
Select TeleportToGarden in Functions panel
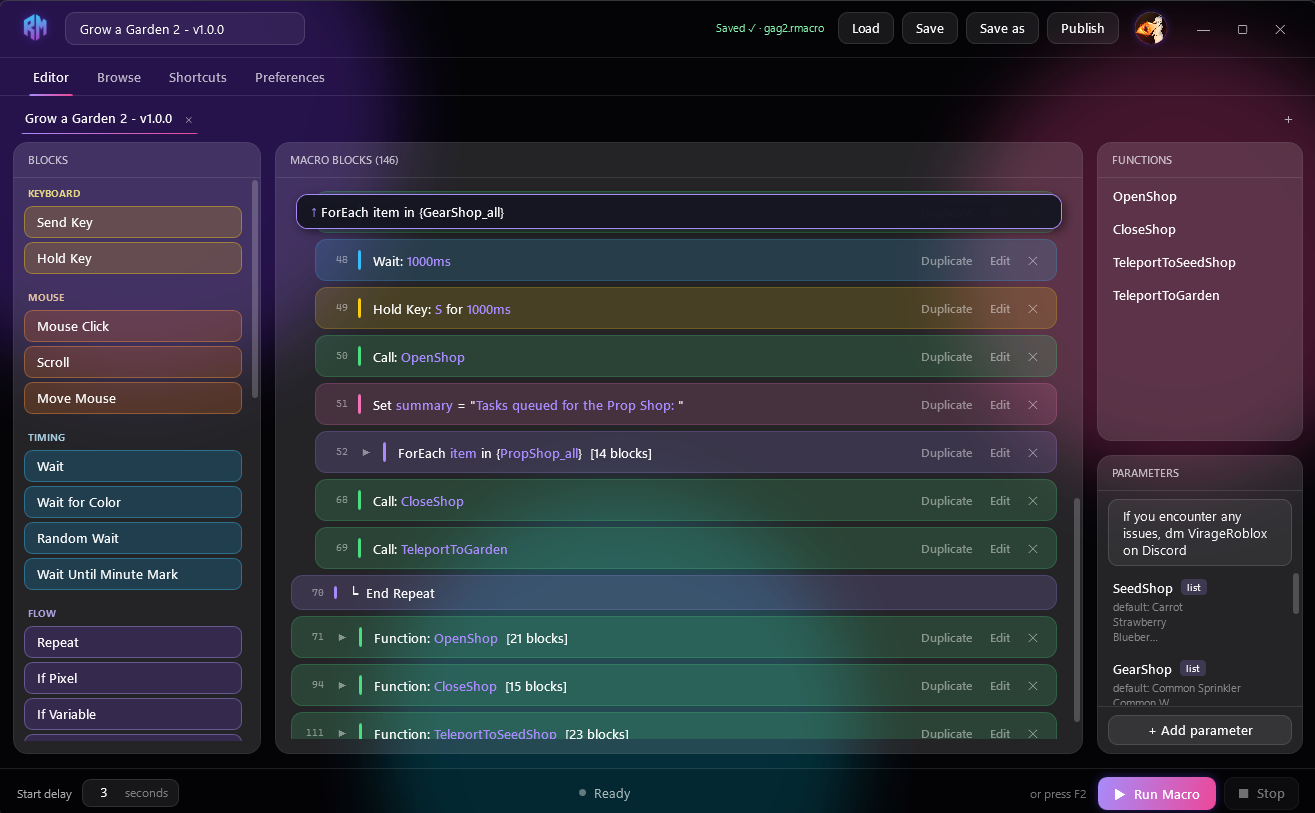click(x=1166, y=296)
